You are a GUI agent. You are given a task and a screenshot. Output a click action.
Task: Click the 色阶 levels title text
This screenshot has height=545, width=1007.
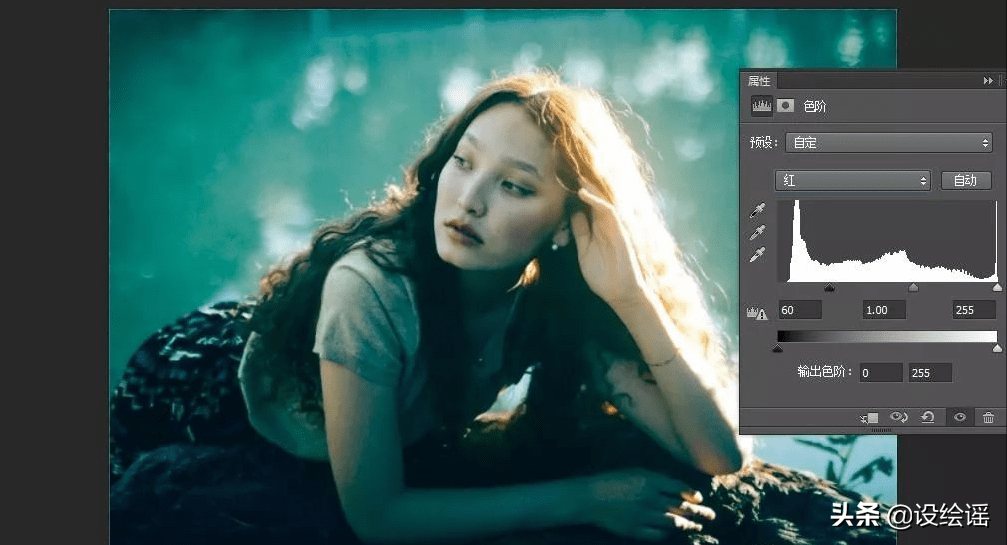tap(815, 106)
